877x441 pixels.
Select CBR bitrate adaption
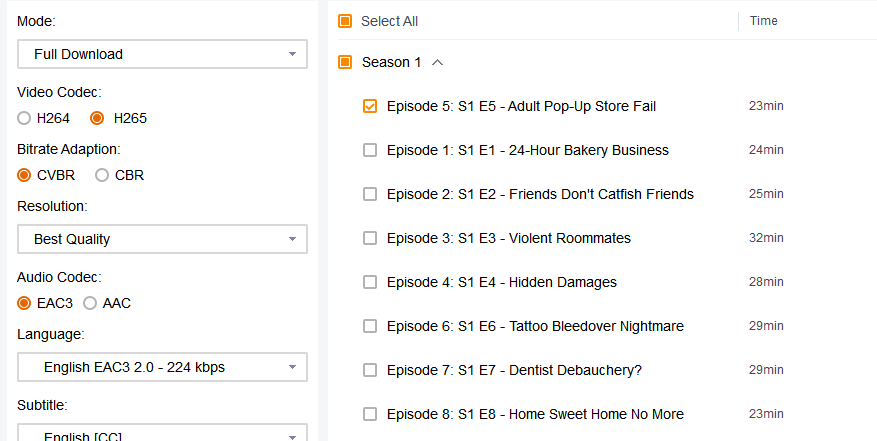102,175
